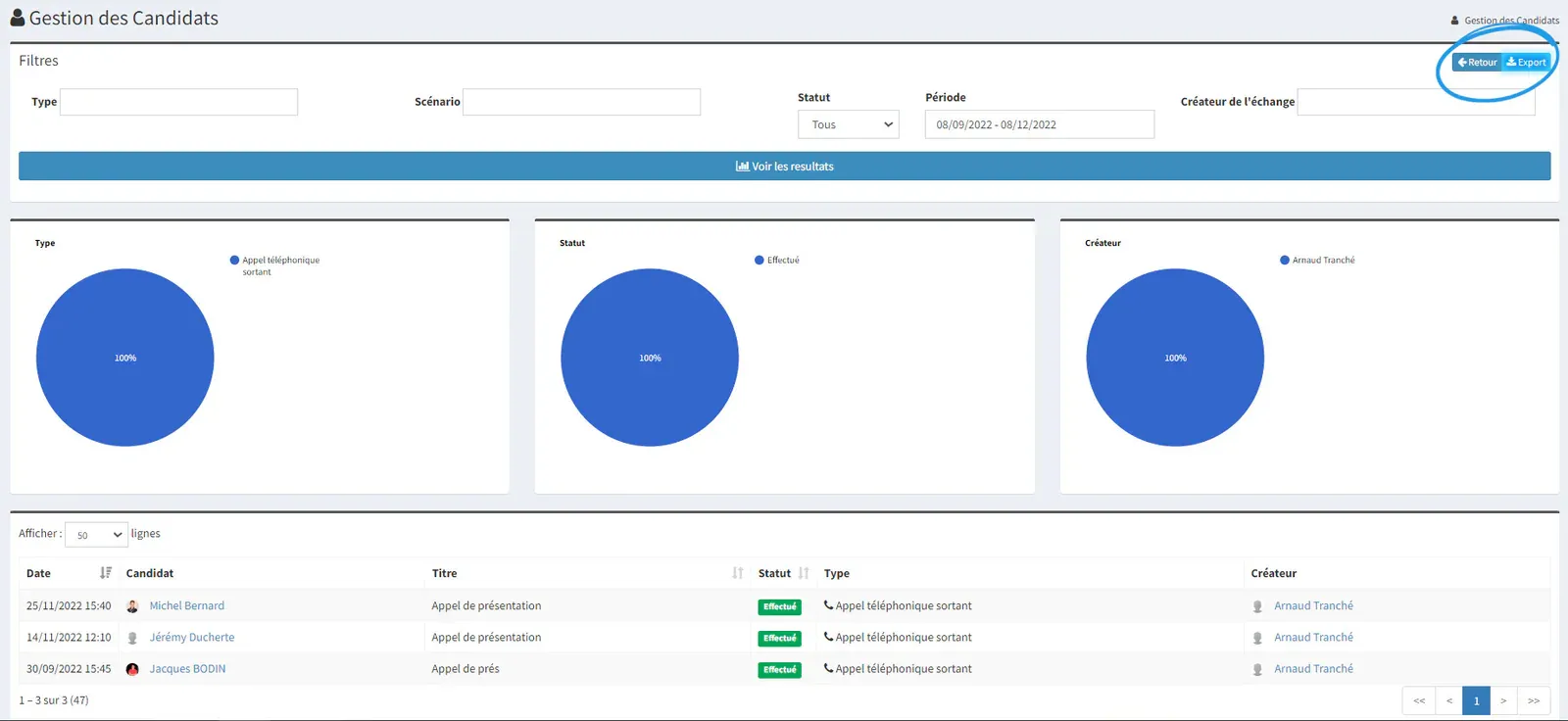Click Appel de prés title cell
The width and height of the screenshot is (1568, 721).
465,668
